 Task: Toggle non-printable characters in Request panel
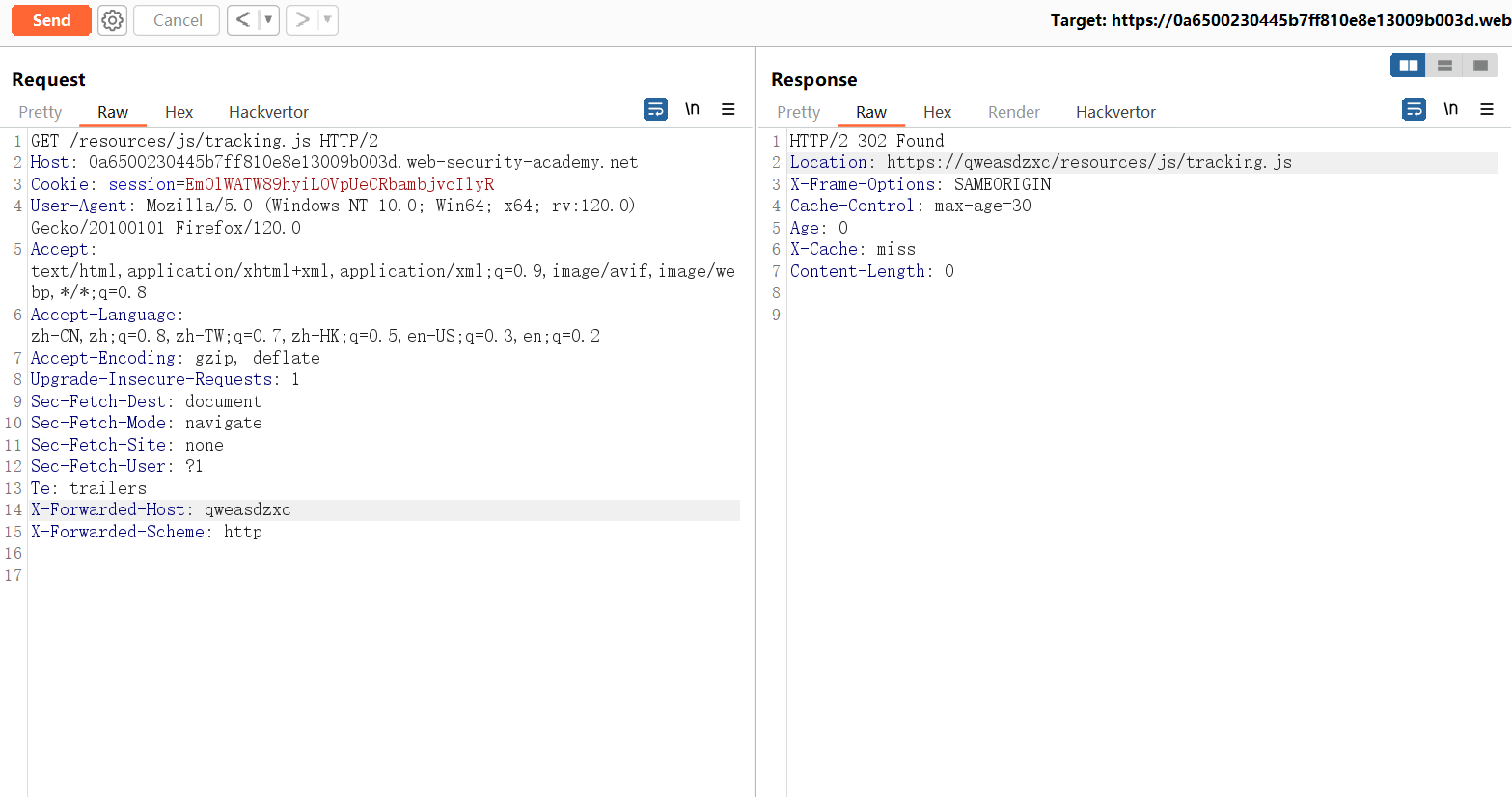point(692,110)
